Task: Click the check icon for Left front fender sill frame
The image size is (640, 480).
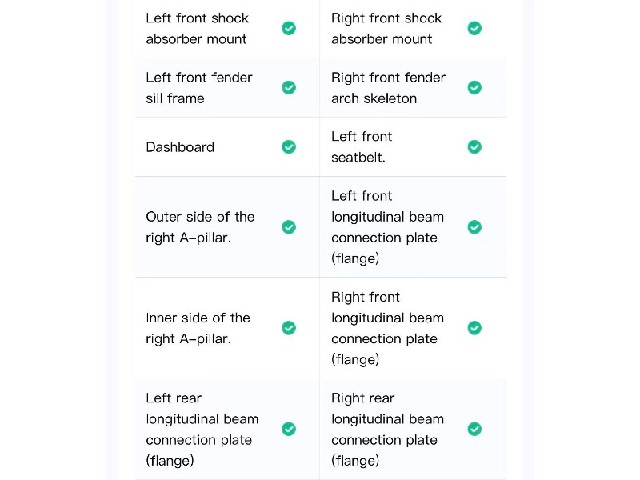Action: [289, 87]
